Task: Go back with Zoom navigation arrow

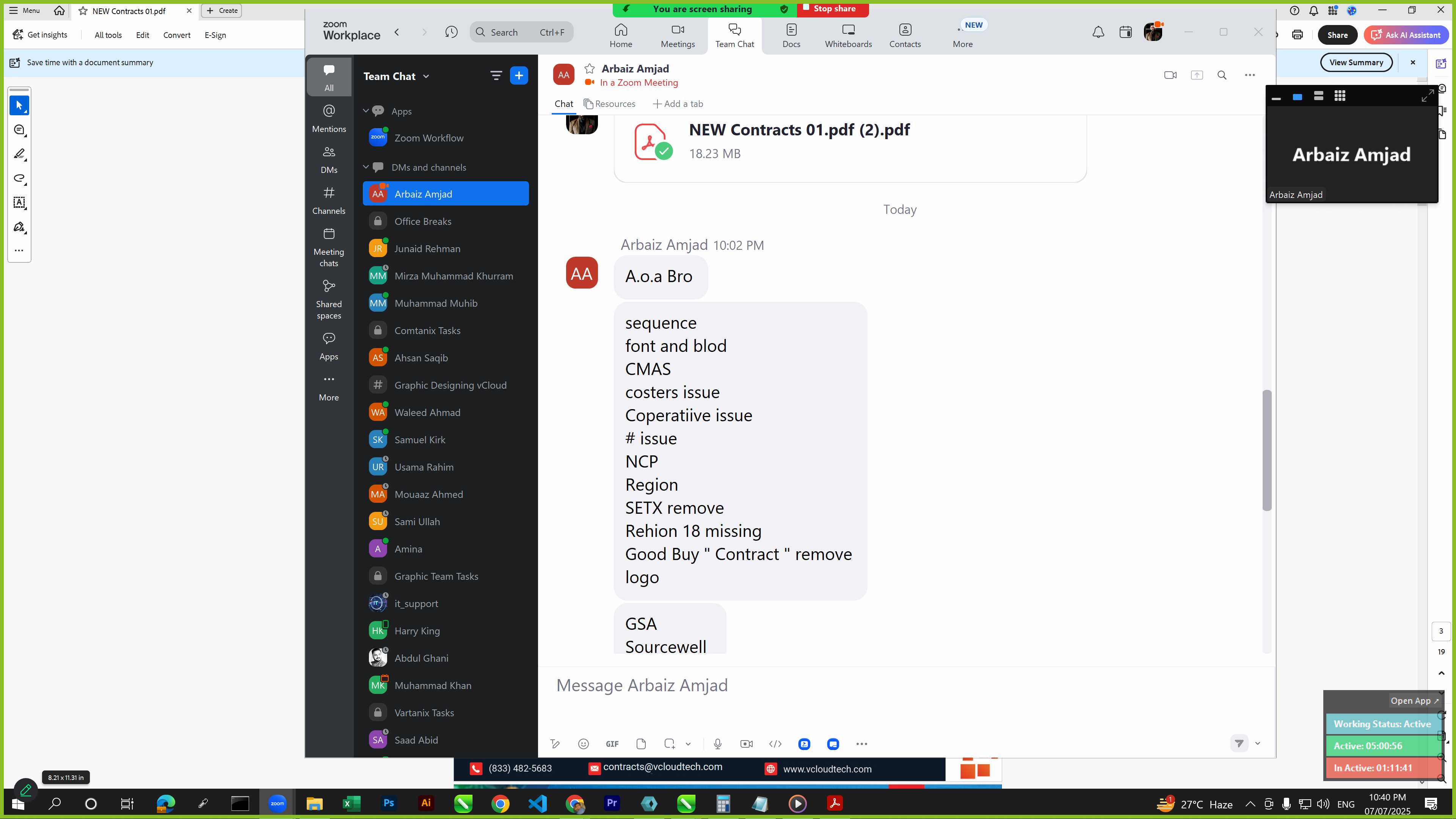Action: (397, 32)
